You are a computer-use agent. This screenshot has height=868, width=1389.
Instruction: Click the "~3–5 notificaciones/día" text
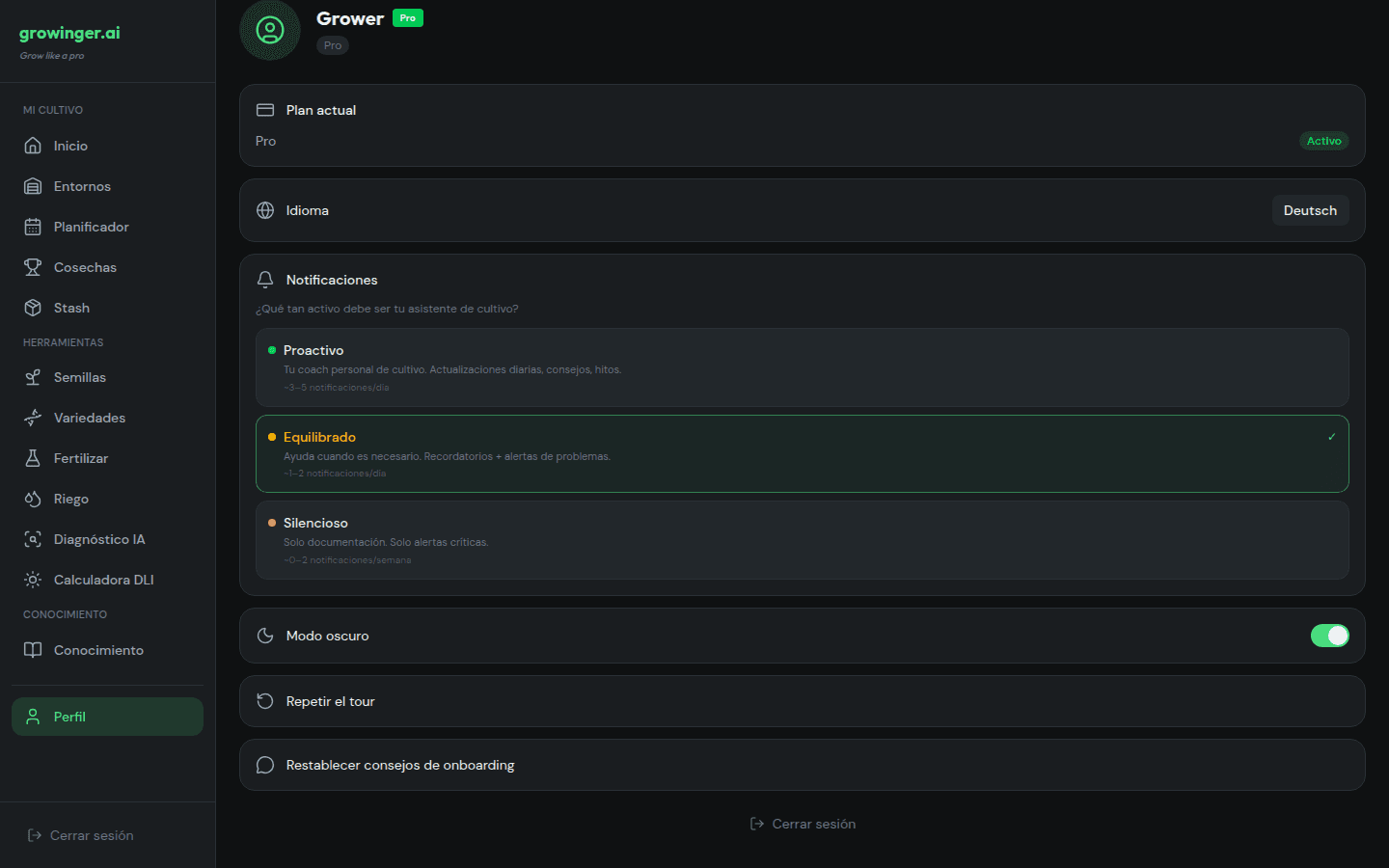point(337,388)
